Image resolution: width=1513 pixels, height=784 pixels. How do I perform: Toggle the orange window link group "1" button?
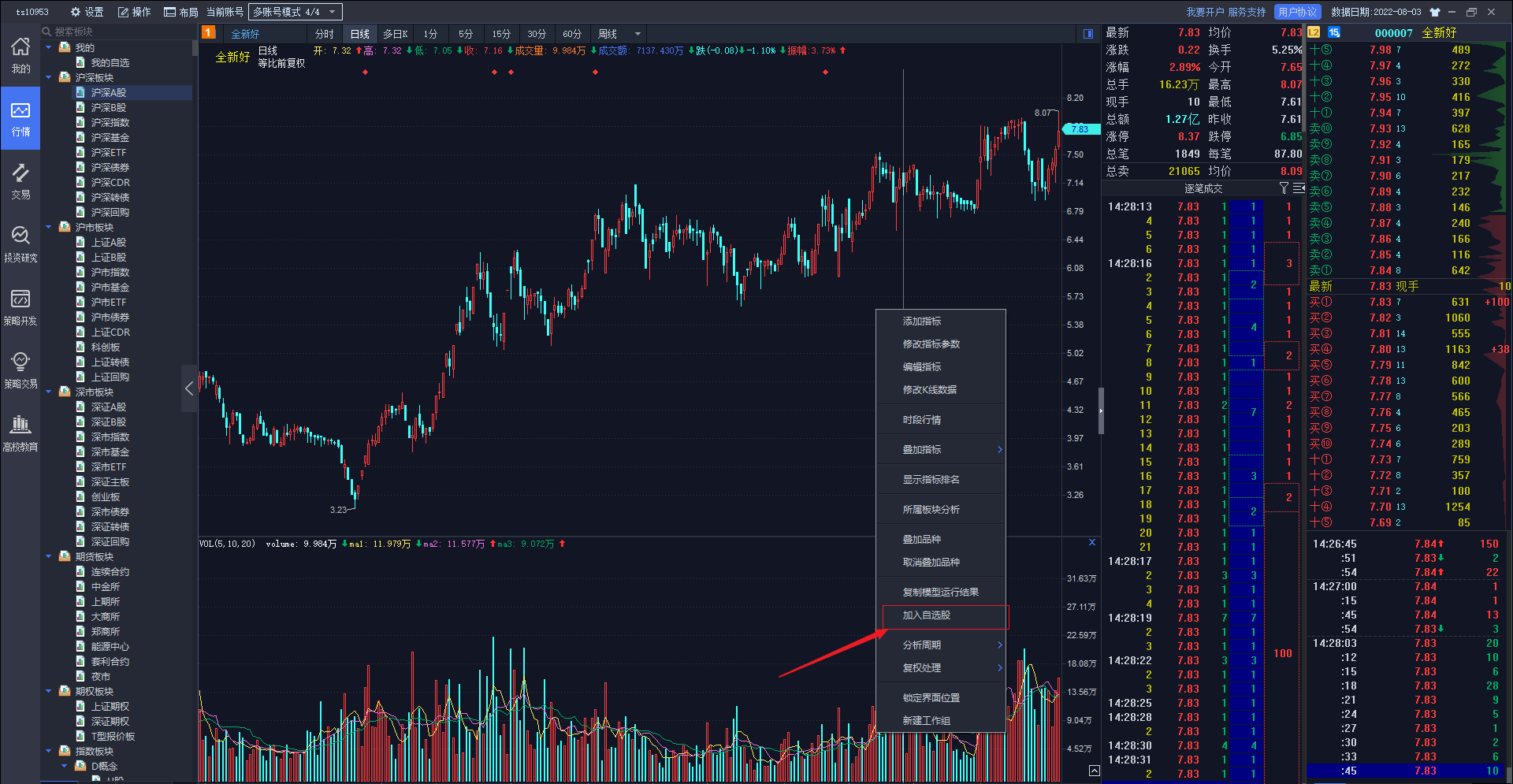pos(209,34)
